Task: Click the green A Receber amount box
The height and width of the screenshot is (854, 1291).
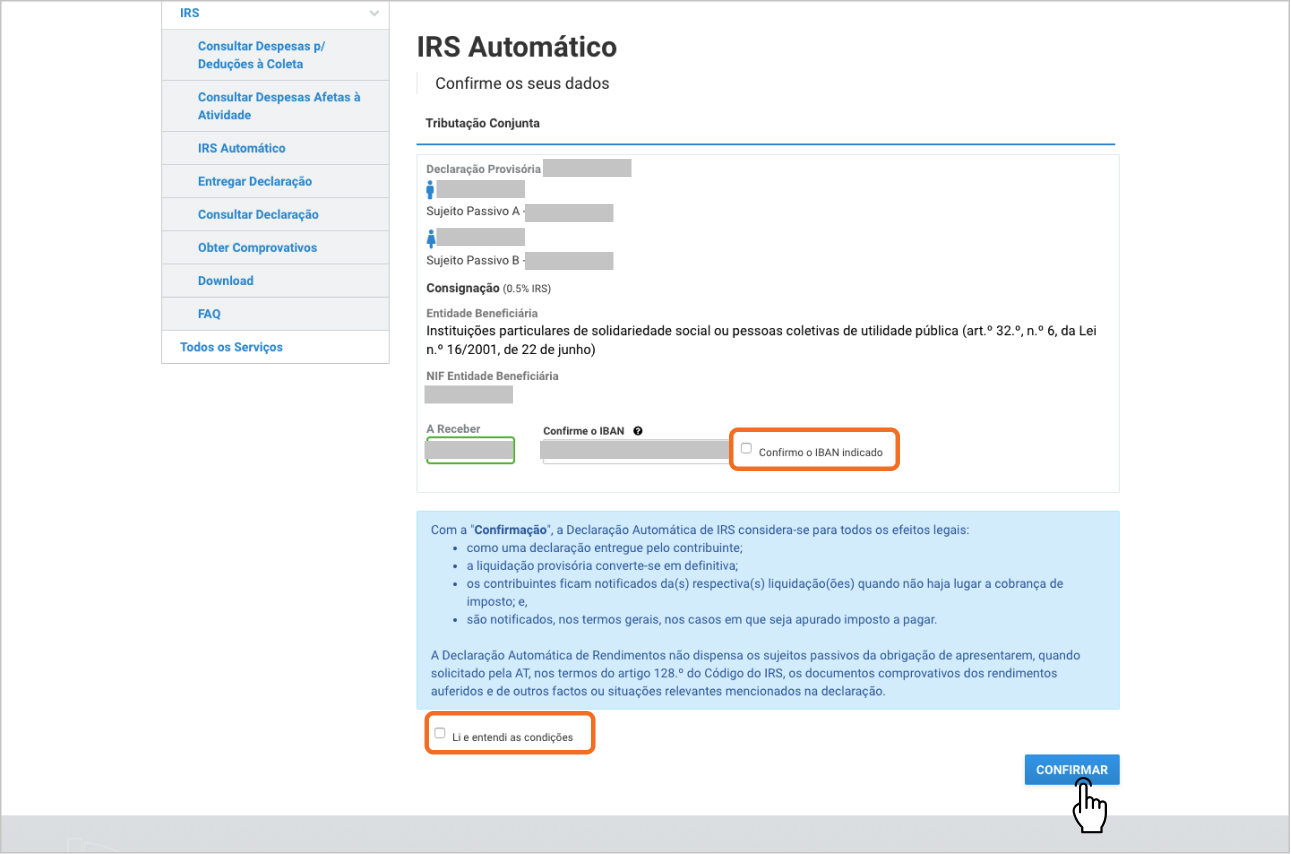Action: [x=470, y=450]
